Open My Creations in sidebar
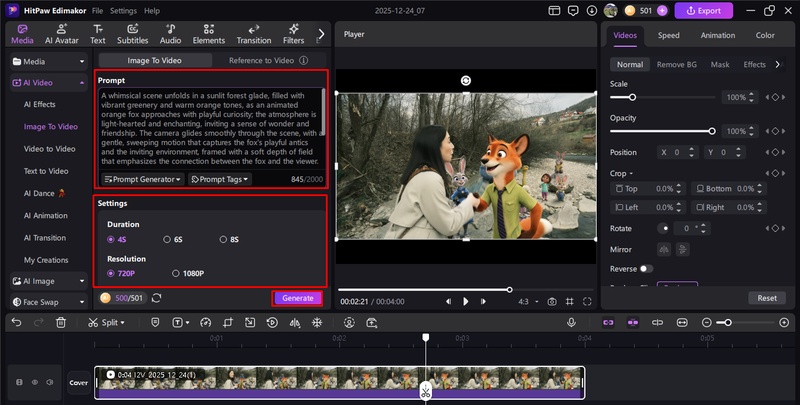 (x=46, y=260)
